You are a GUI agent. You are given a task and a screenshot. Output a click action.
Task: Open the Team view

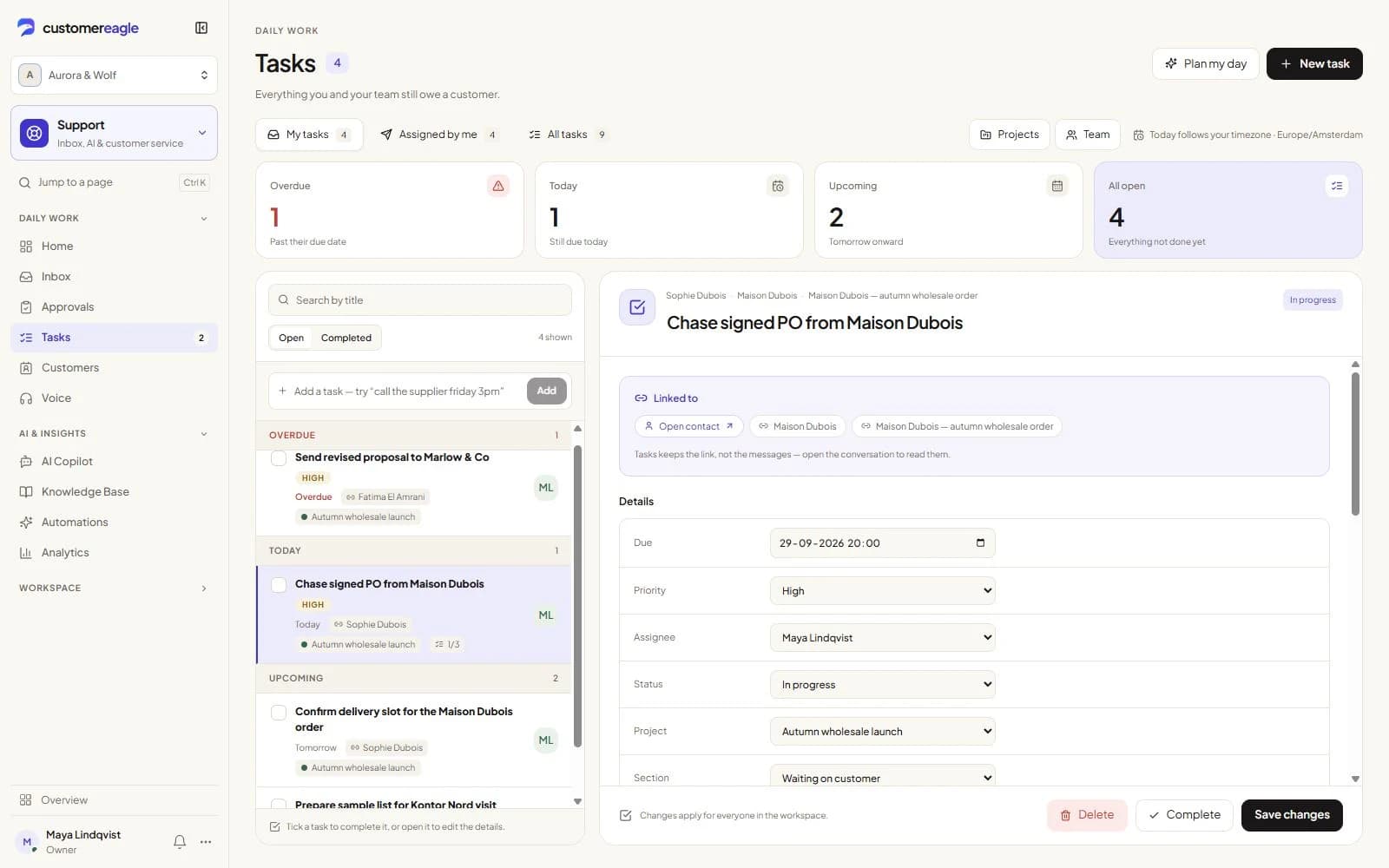pyautogui.click(x=1088, y=135)
